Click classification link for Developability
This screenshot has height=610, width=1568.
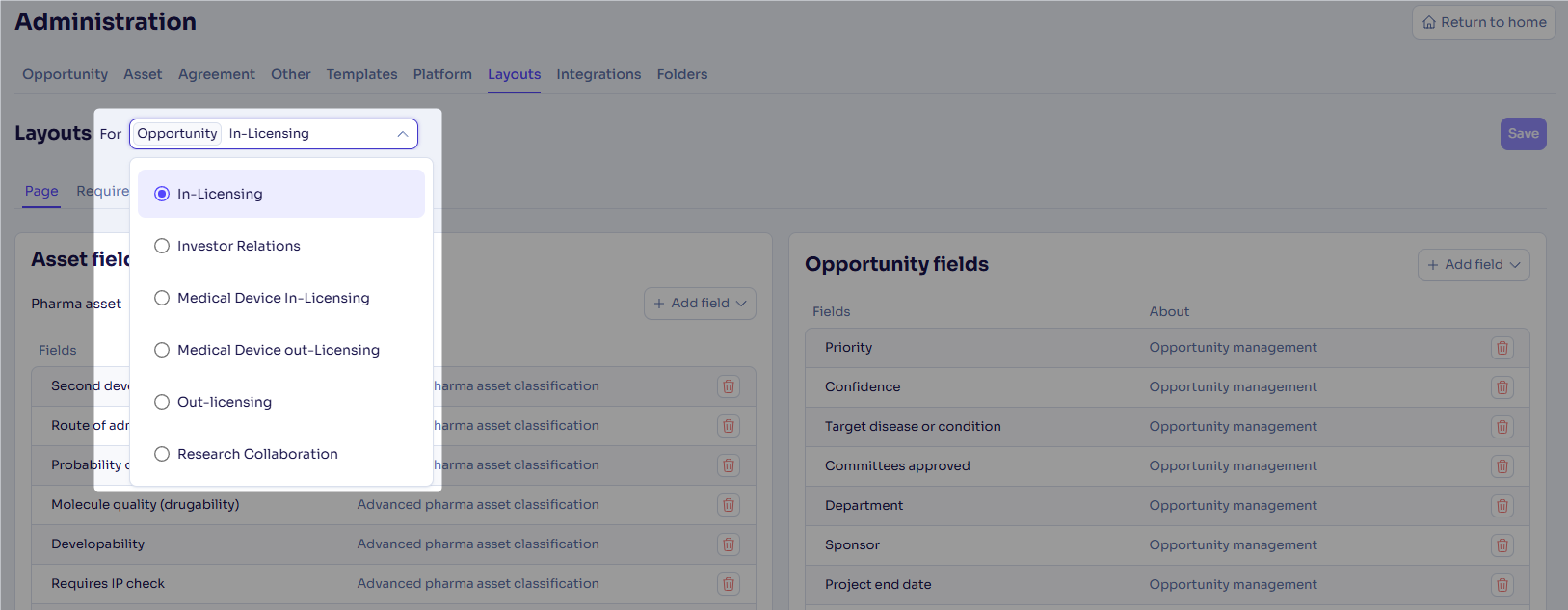(x=478, y=544)
